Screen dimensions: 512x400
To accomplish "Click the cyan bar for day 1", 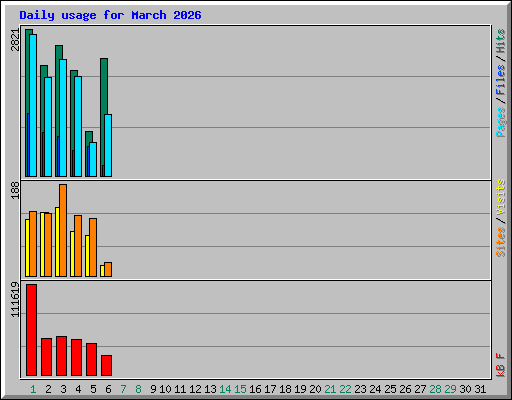I will [x=33, y=105].
